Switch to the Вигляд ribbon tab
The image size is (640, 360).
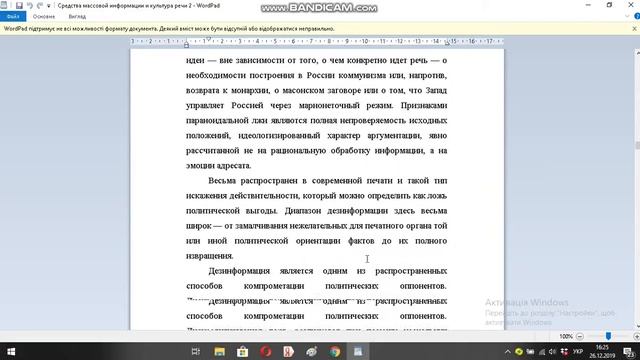(x=77, y=17)
